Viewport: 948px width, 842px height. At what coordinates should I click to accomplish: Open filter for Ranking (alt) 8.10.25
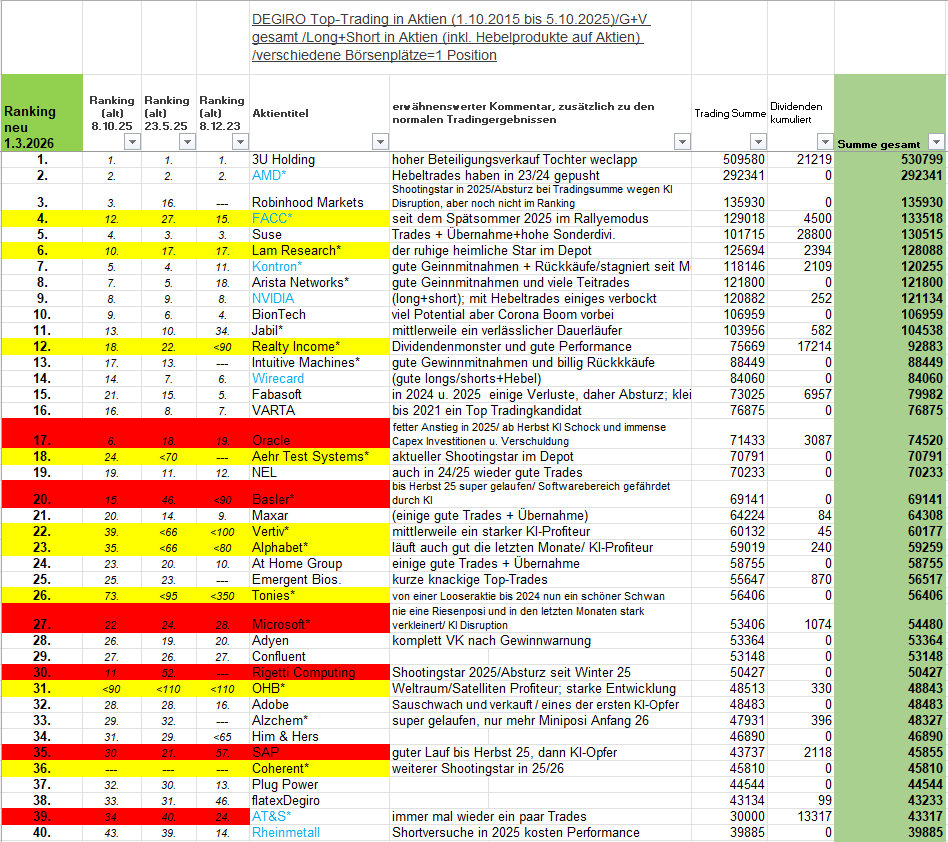point(131,142)
